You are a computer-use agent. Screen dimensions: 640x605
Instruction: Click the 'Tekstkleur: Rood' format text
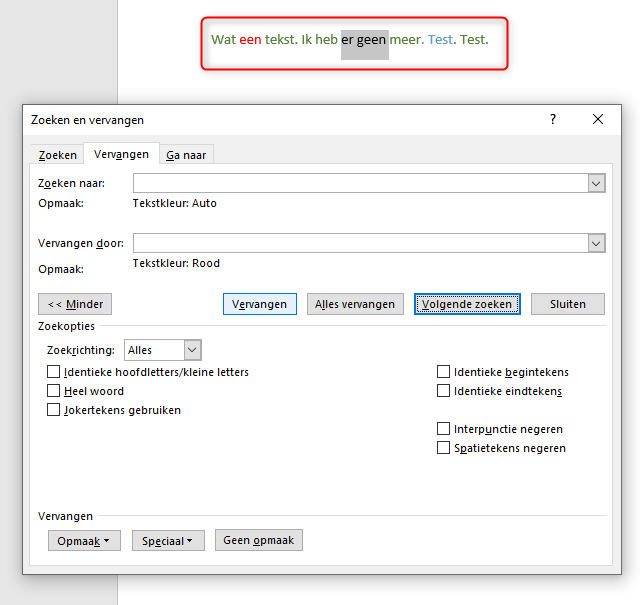click(x=176, y=263)
